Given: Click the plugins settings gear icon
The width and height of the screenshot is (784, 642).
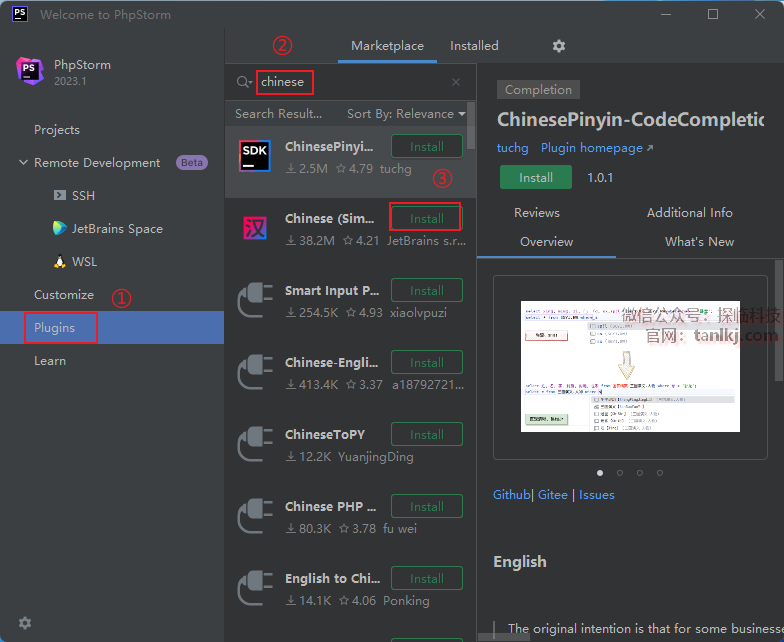Looking at the screenshot, I should pyautogui.click(x=559, y=46).
